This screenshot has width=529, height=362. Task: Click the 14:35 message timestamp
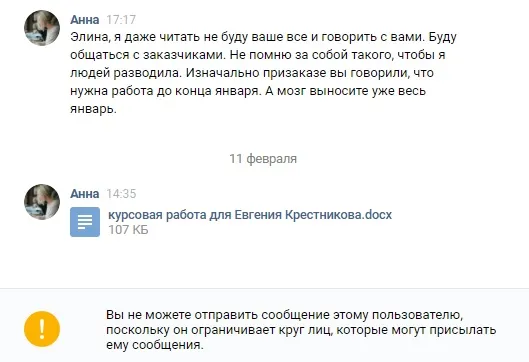[x=121, y=194]
